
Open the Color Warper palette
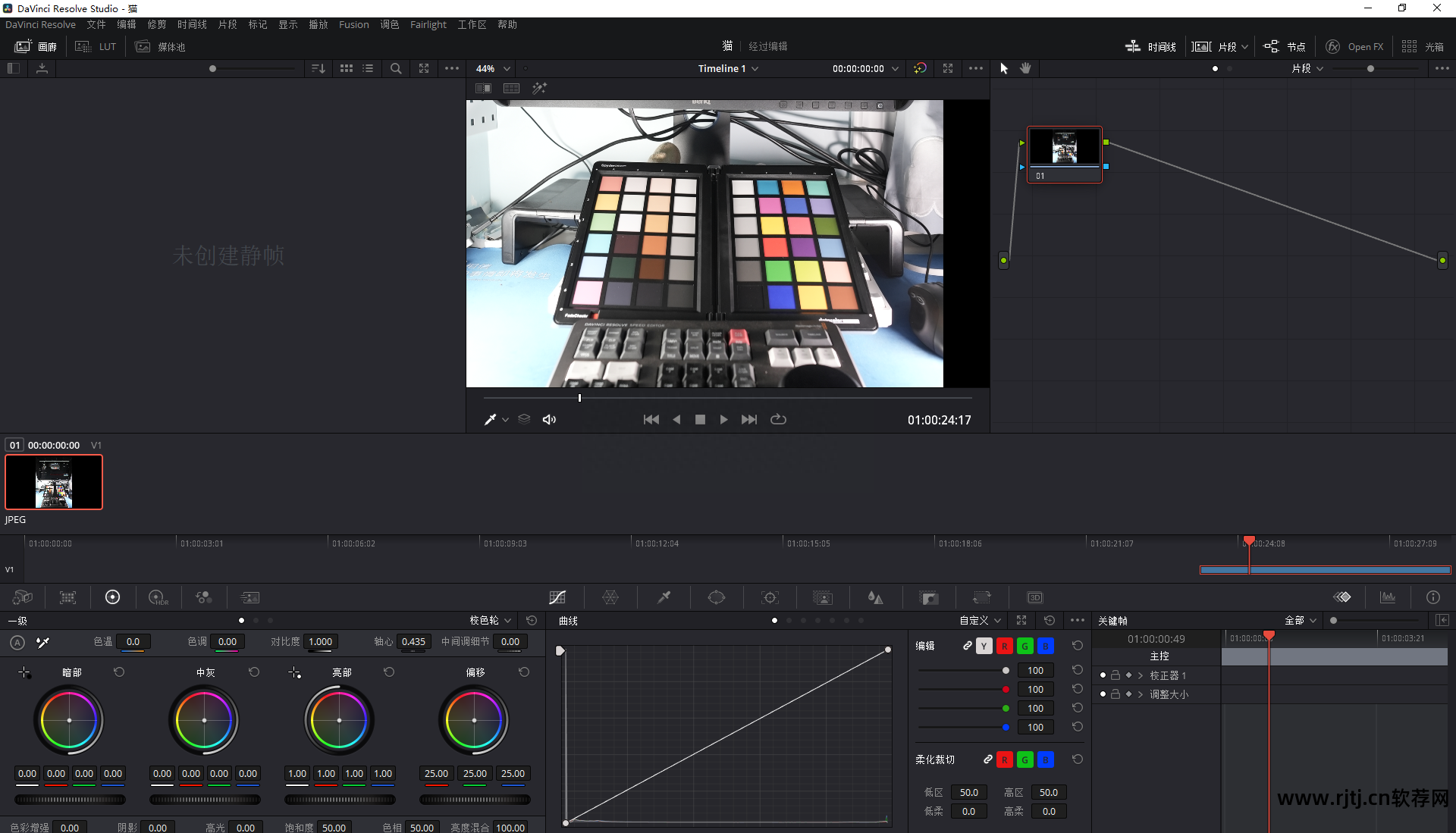tap(610, 597)
